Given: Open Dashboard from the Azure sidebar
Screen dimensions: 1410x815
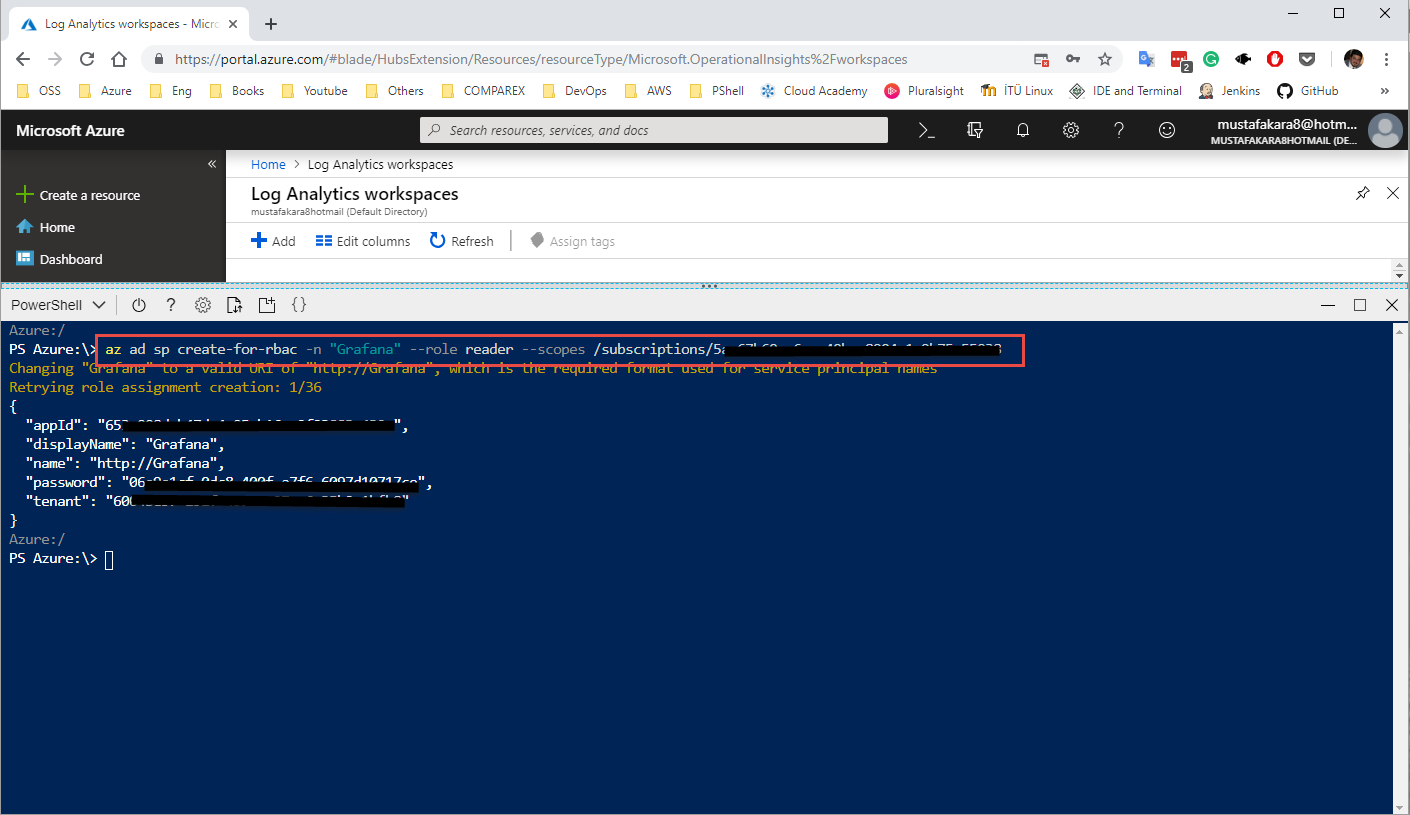Looking at the screenshot, I should point(60,259).
